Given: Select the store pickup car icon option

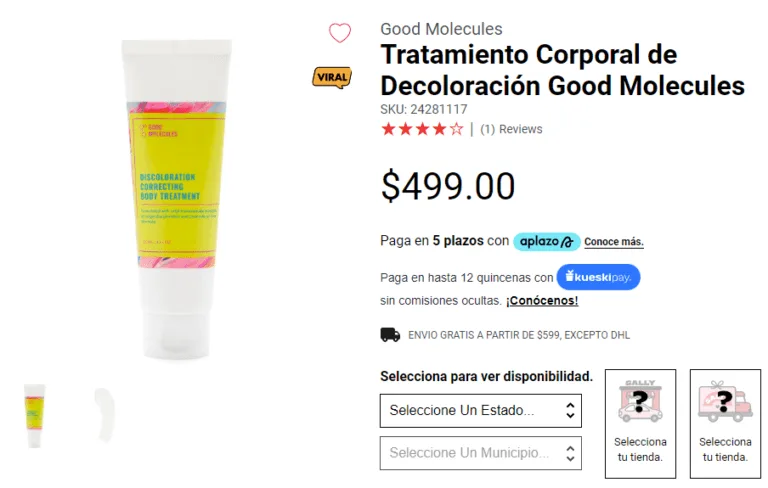Looking at the screenshot, I should (x=640, y=423).
